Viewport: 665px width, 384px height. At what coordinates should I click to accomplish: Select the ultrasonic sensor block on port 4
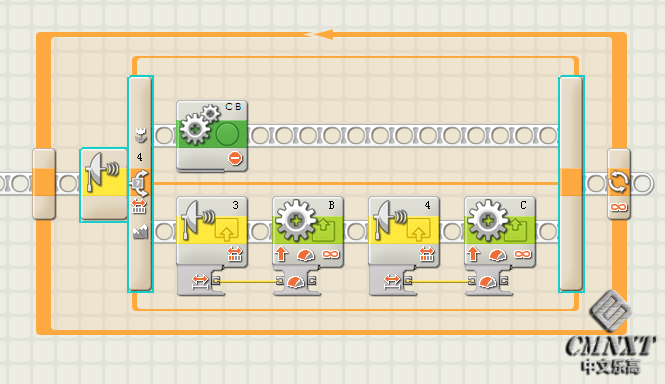click(404, 231)
